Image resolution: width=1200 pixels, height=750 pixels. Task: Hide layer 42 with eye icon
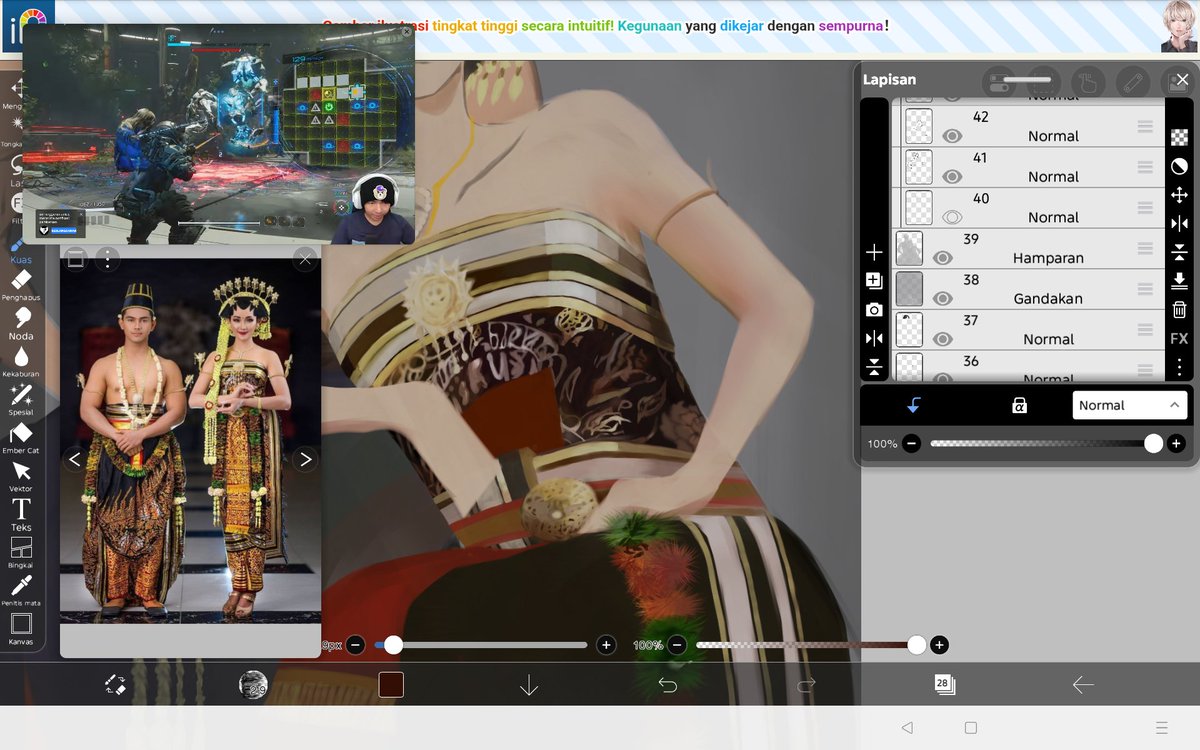pyautogui.click(x=952, y=136)
